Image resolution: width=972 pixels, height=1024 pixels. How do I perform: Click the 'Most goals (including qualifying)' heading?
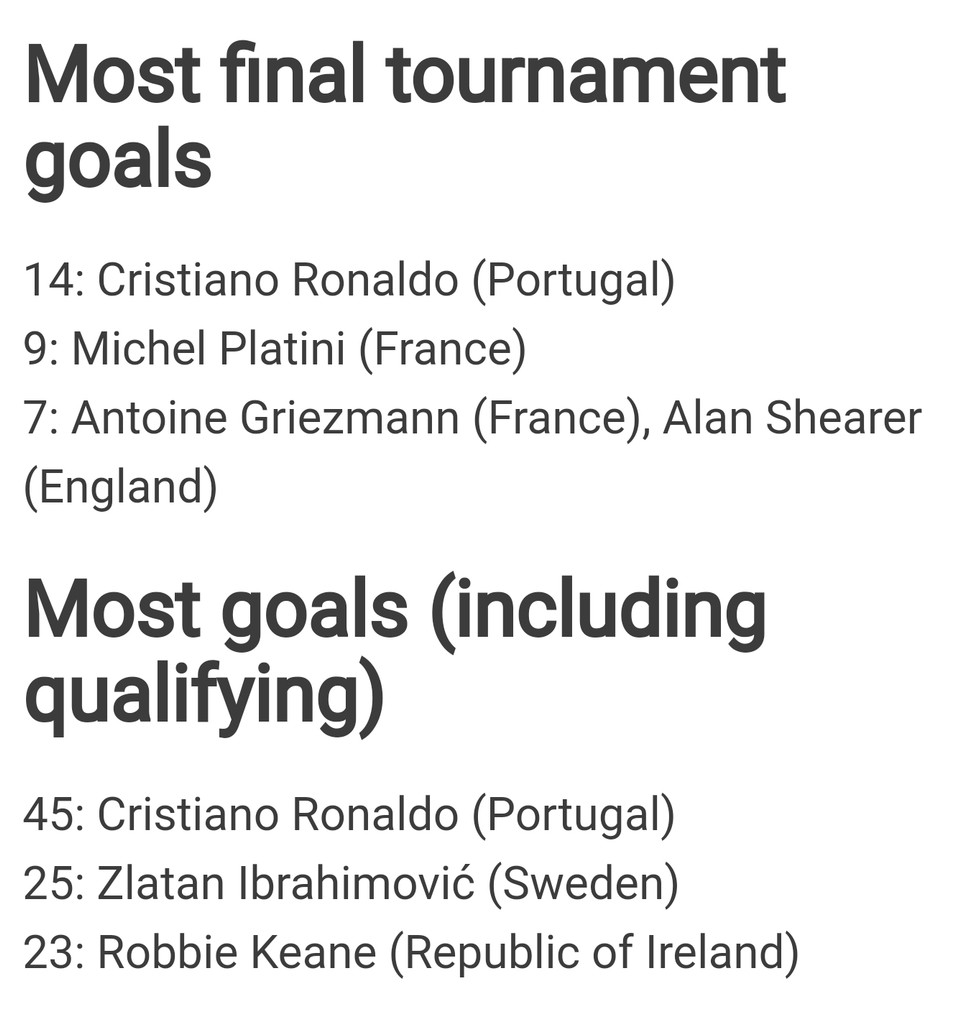coord(395,655)
